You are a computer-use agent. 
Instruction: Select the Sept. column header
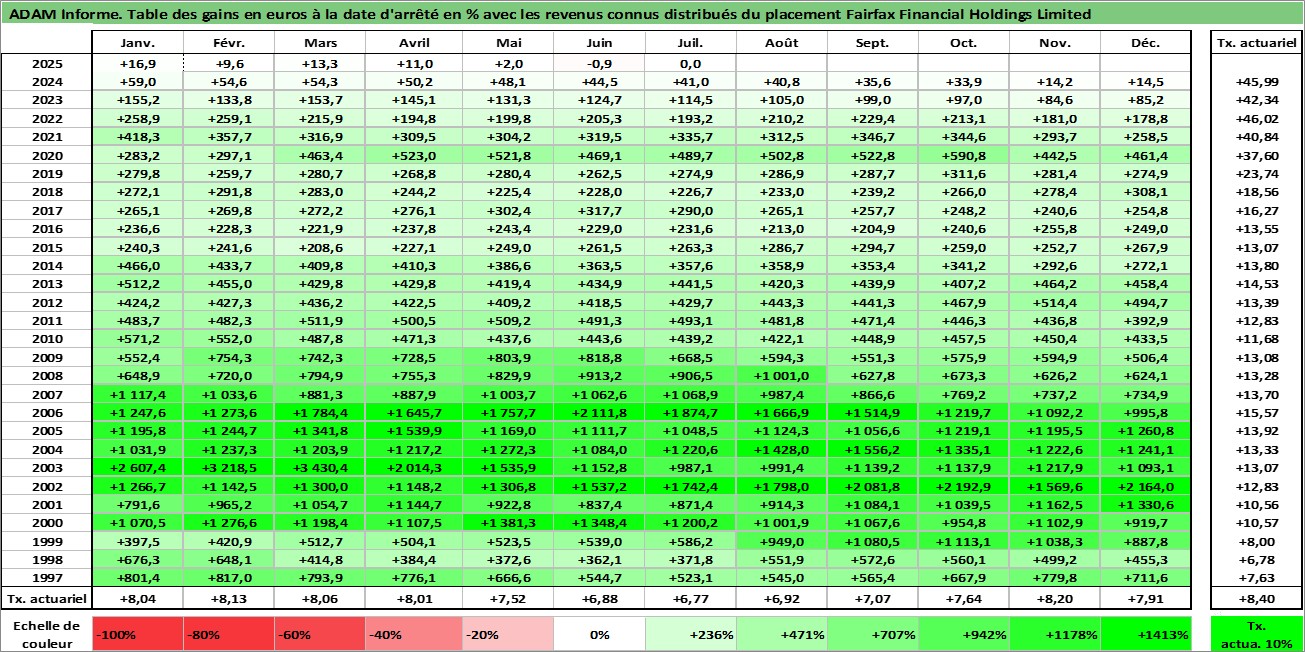point(872,43)
